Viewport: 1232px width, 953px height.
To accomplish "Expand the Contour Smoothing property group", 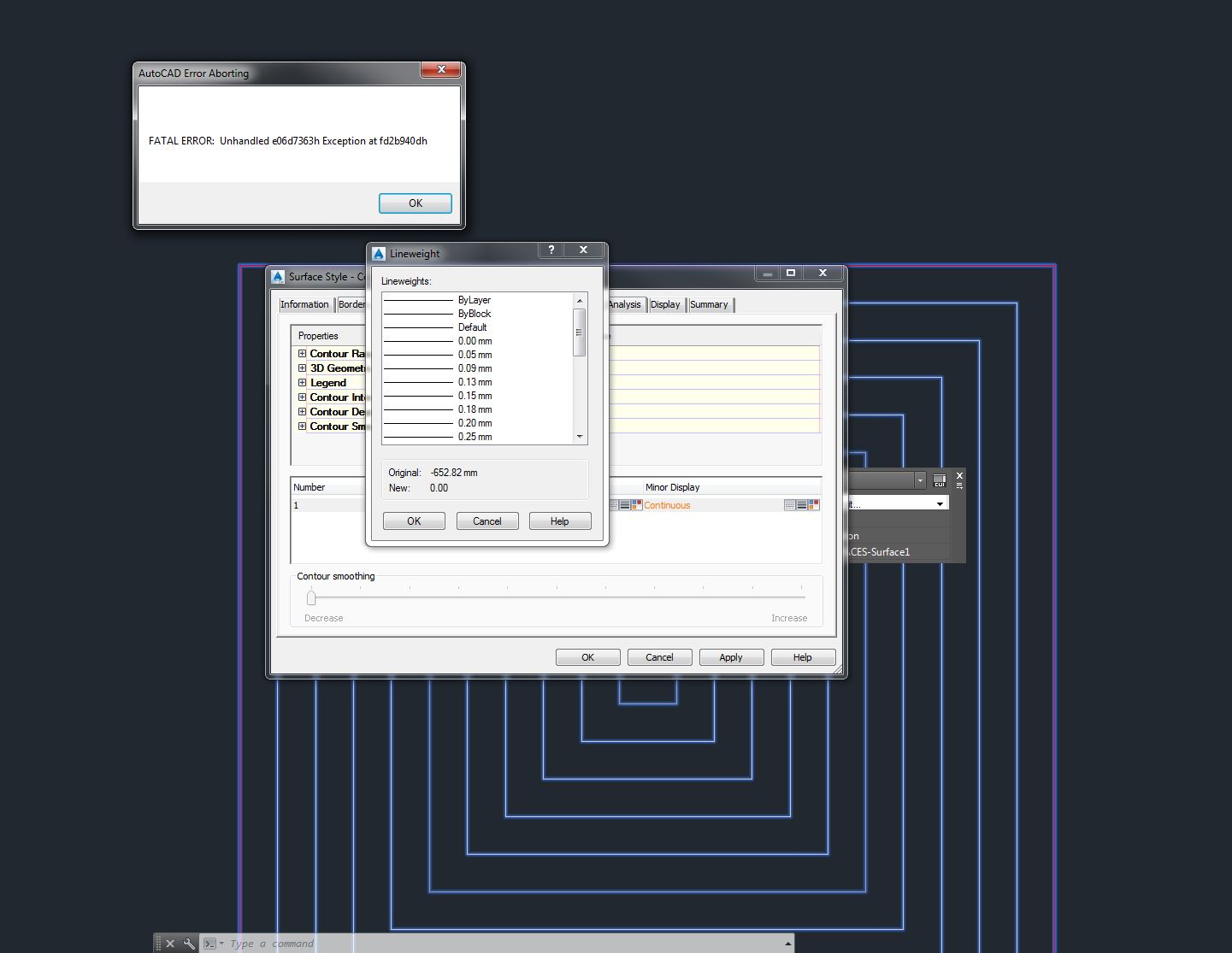I will coord(302,426).
